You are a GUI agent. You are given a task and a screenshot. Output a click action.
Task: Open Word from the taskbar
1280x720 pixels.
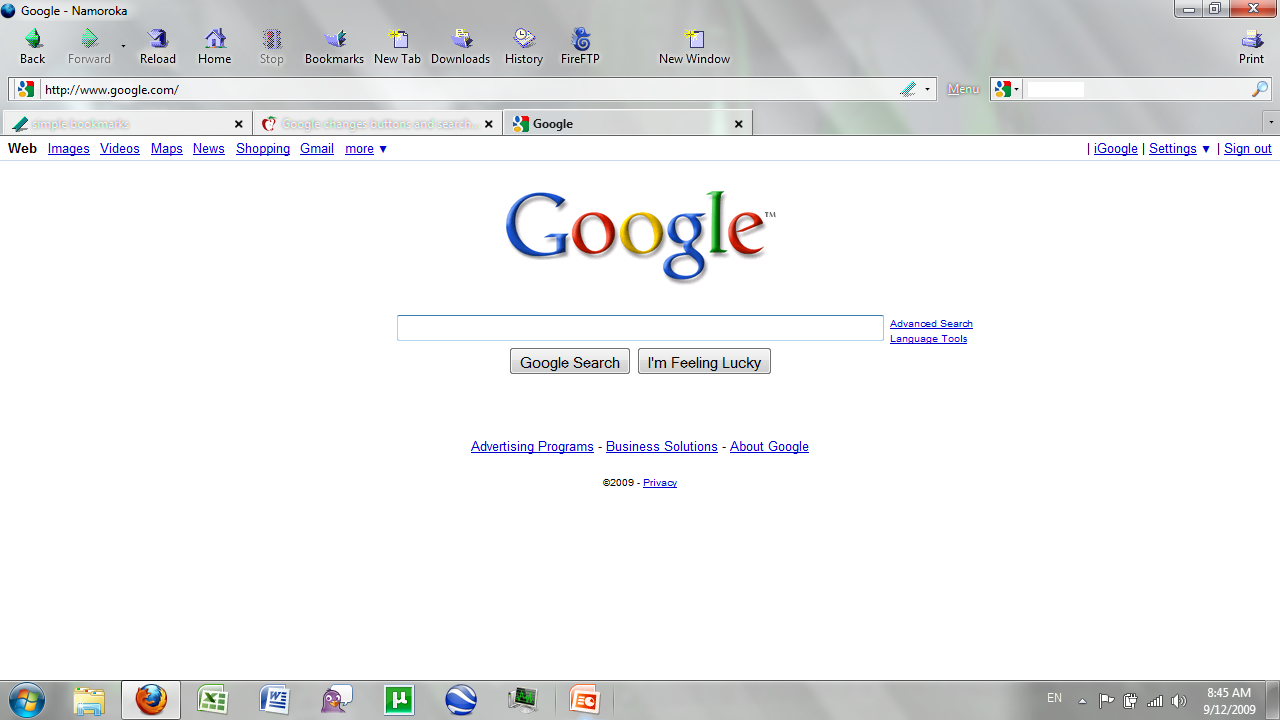275,700
